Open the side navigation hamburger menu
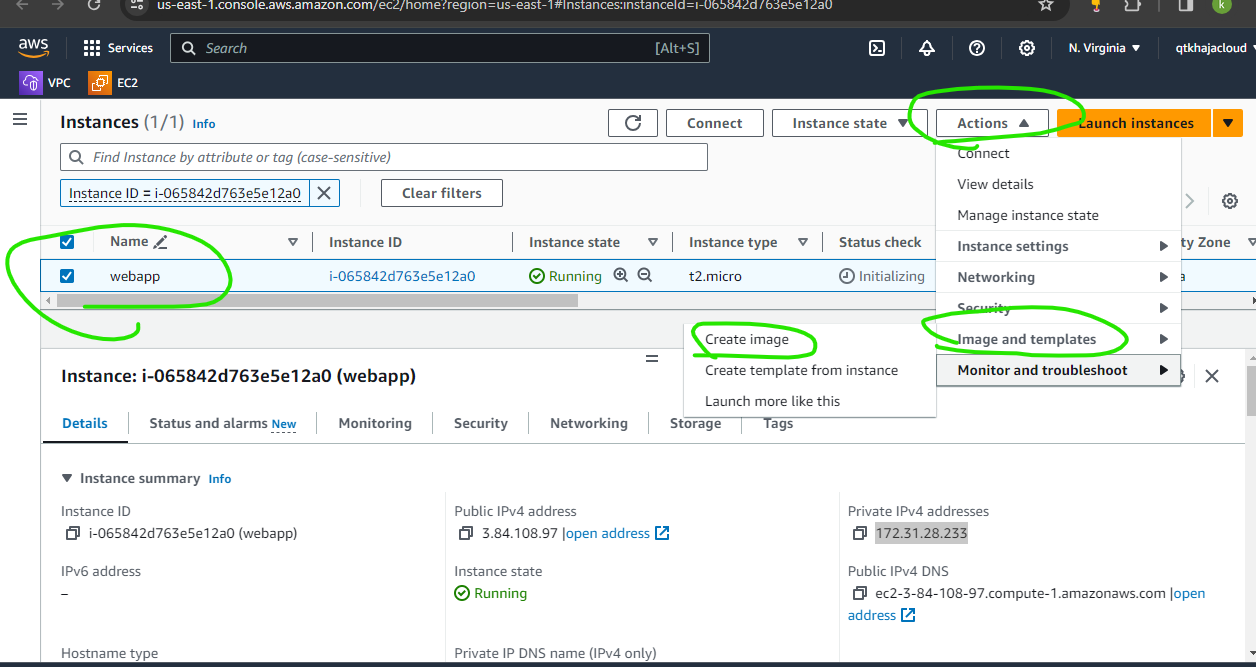The height and width of the screenshot is (667, 1256). click(x=20, y=120)
